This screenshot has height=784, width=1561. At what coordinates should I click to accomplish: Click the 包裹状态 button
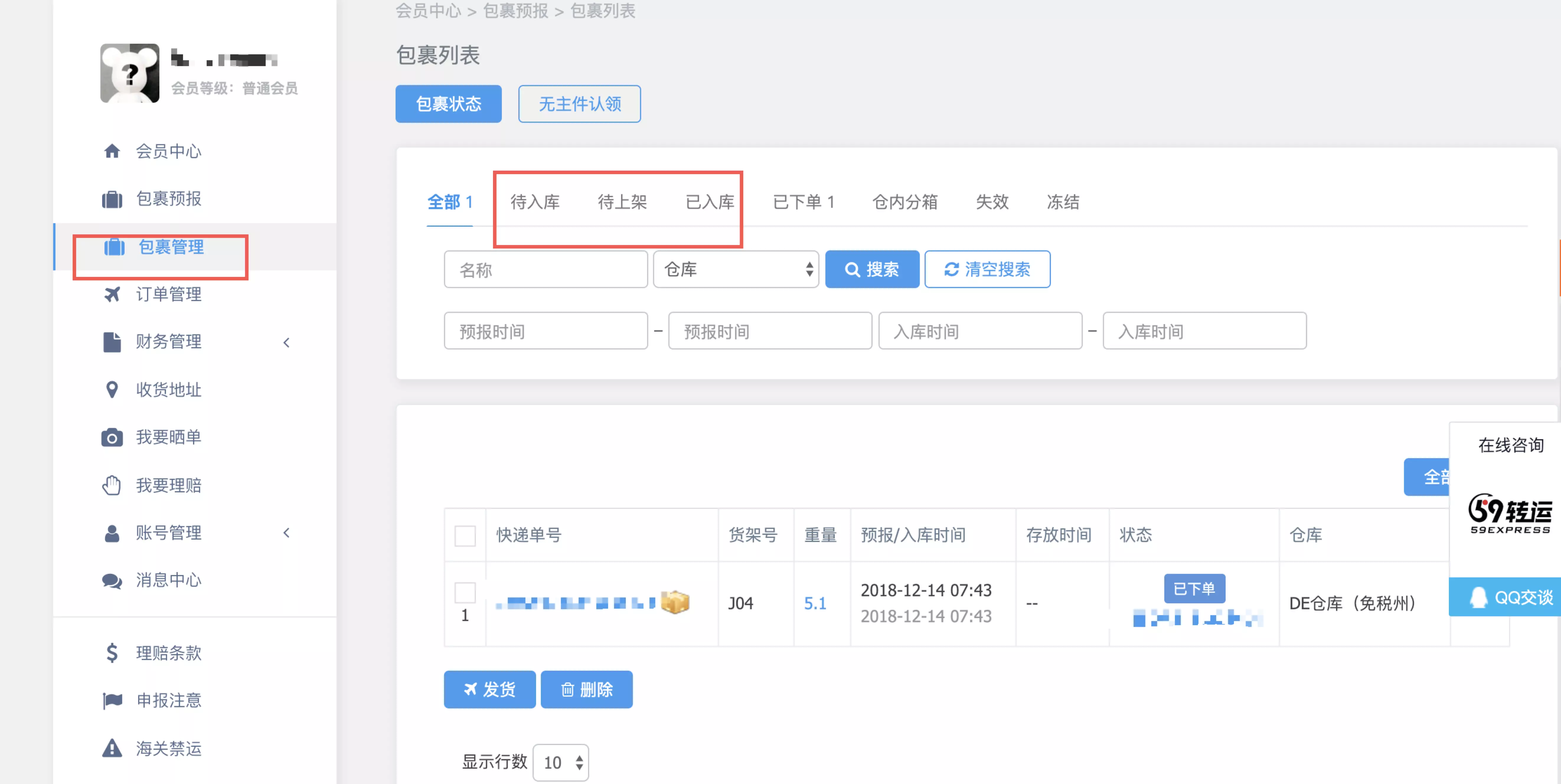tap(448, 104)
